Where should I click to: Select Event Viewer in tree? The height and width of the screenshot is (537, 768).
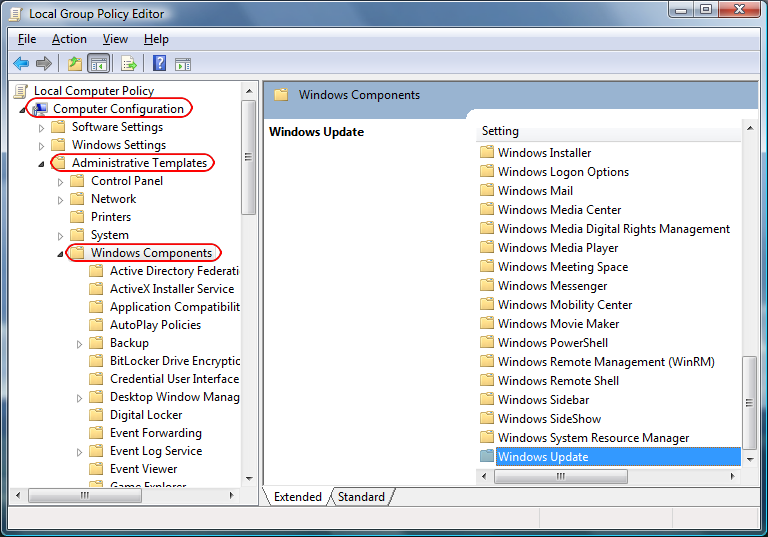click(144, 469)
